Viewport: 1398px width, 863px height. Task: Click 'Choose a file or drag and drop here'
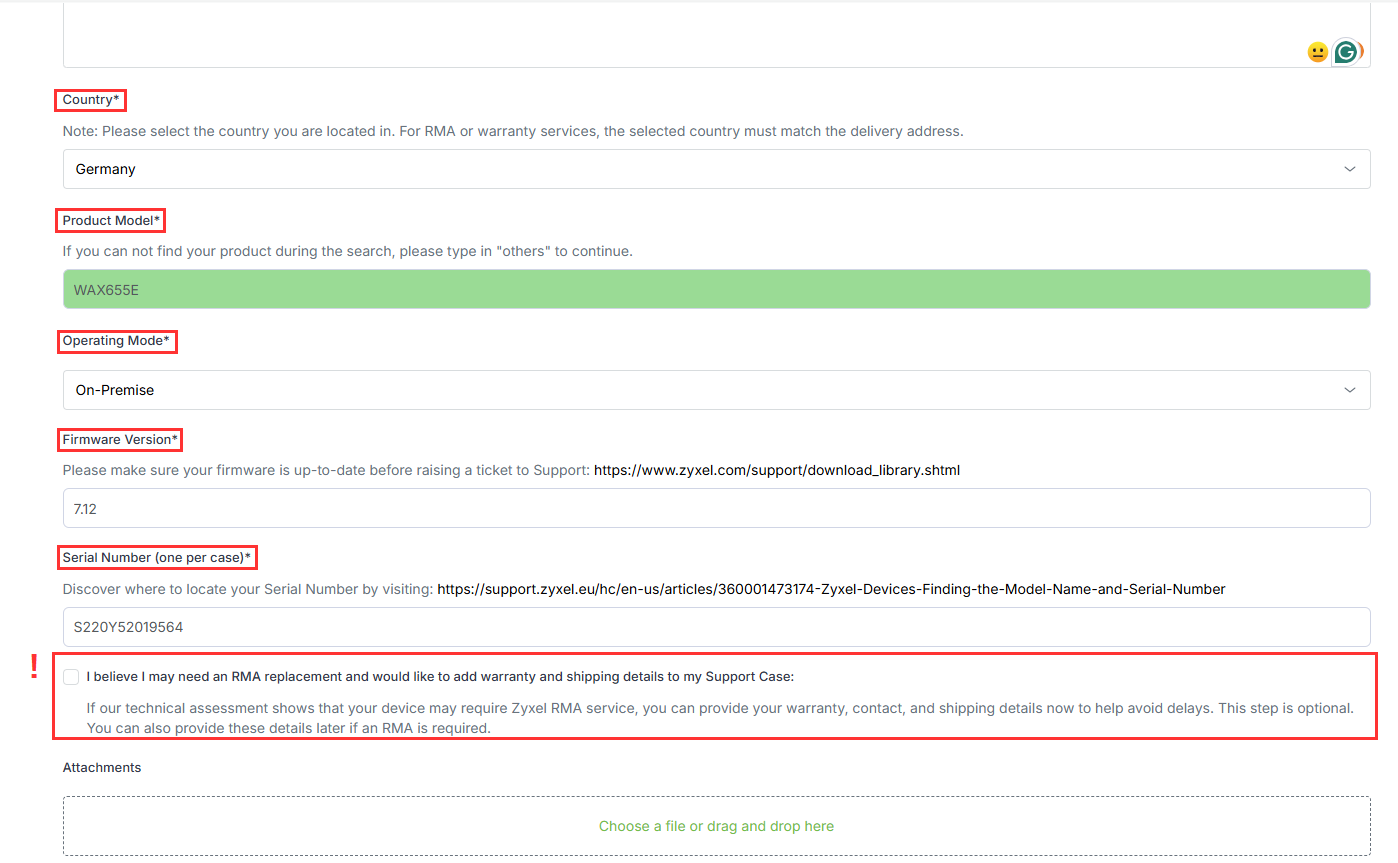coord(716,826)
